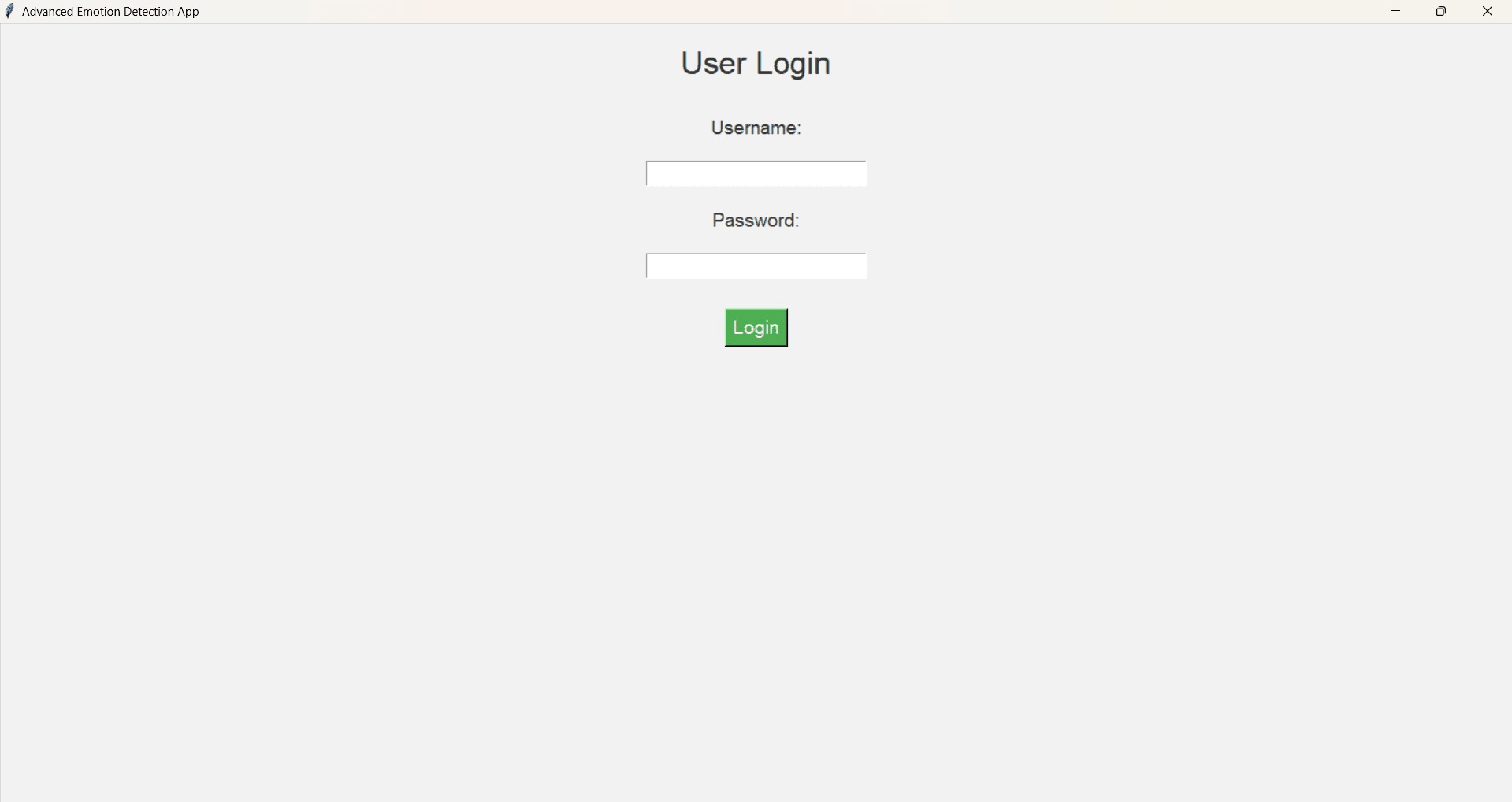Click blank background below the Login button
Screen dimensions: 1512x802
756,551
